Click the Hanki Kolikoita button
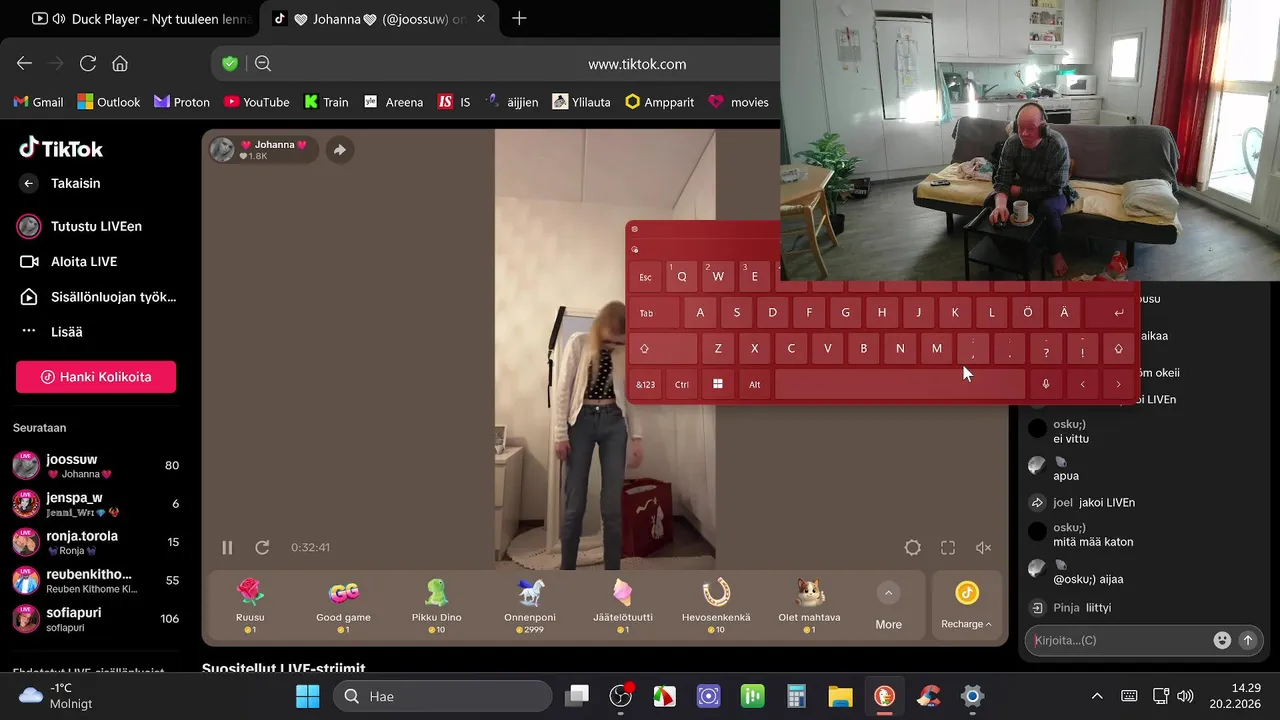1280x720 pixels. click(x=96, y=377)
